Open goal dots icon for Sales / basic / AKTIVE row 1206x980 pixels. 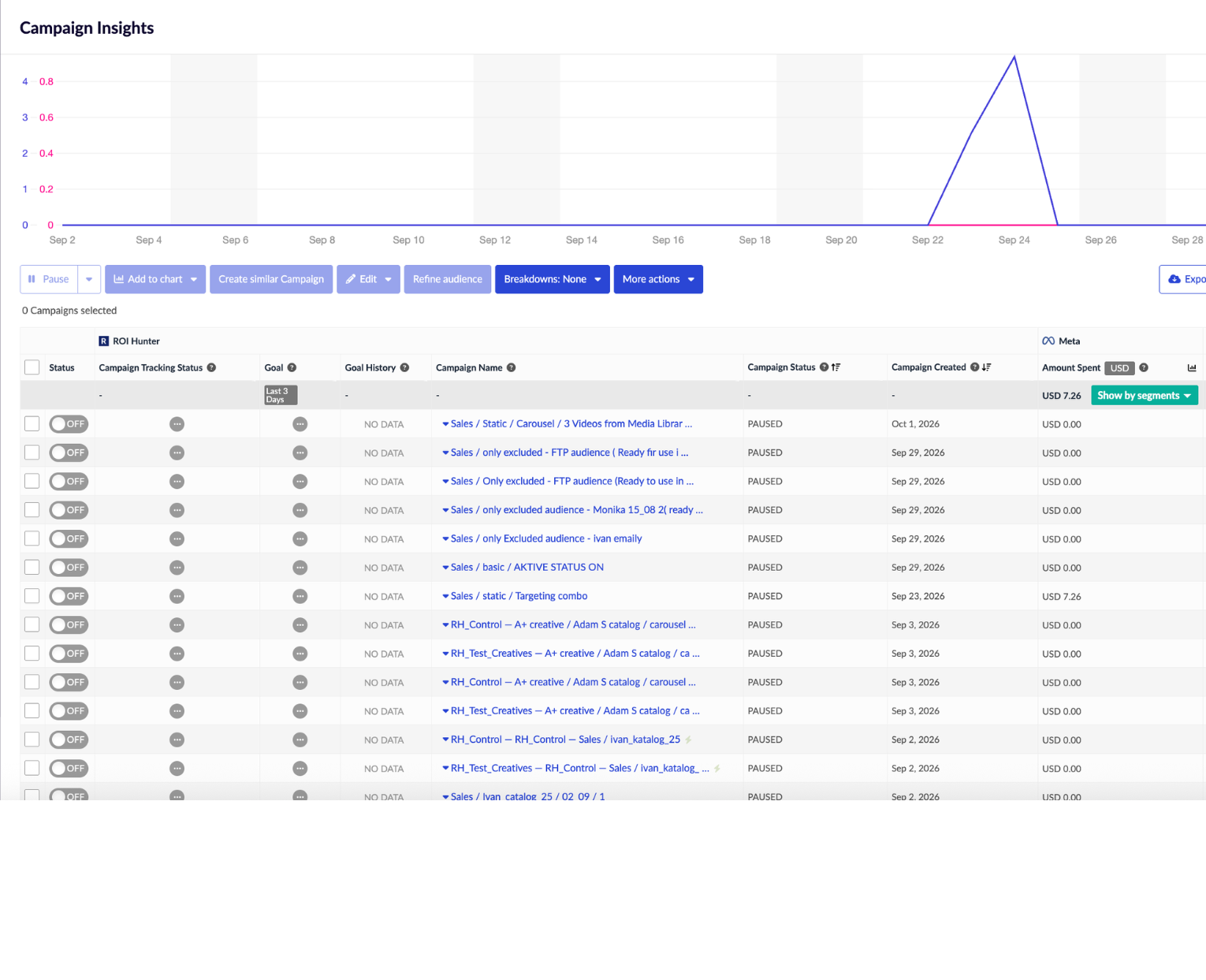[x=300, y=568]
